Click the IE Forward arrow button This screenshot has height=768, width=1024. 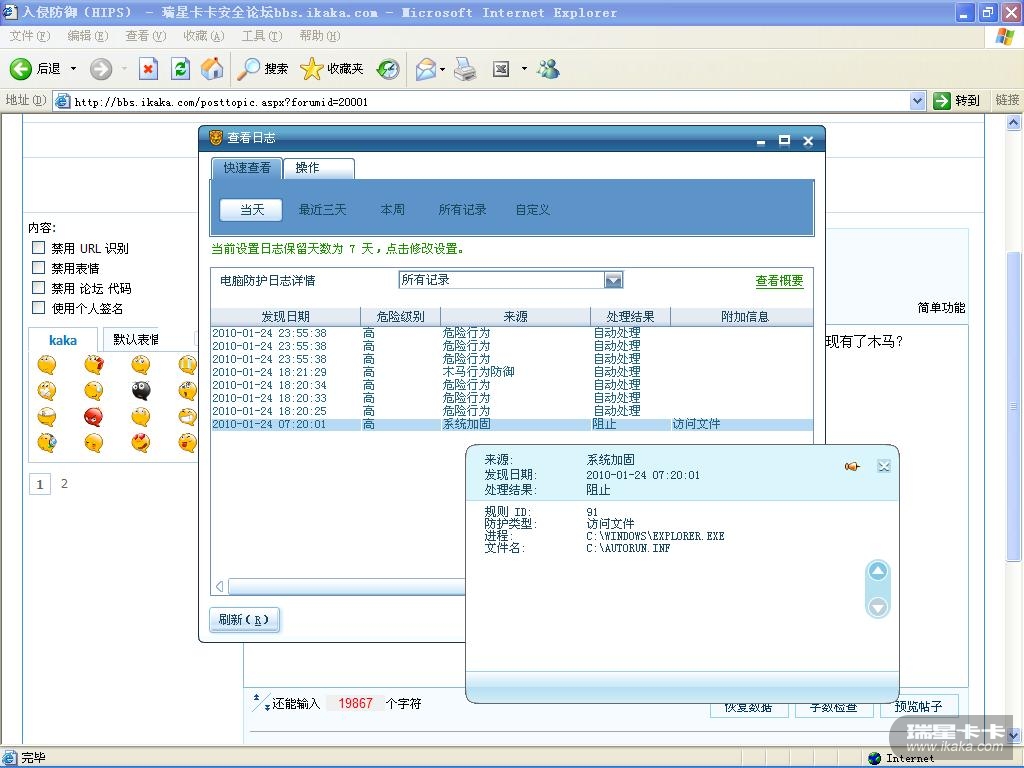[x=101, y=69]
